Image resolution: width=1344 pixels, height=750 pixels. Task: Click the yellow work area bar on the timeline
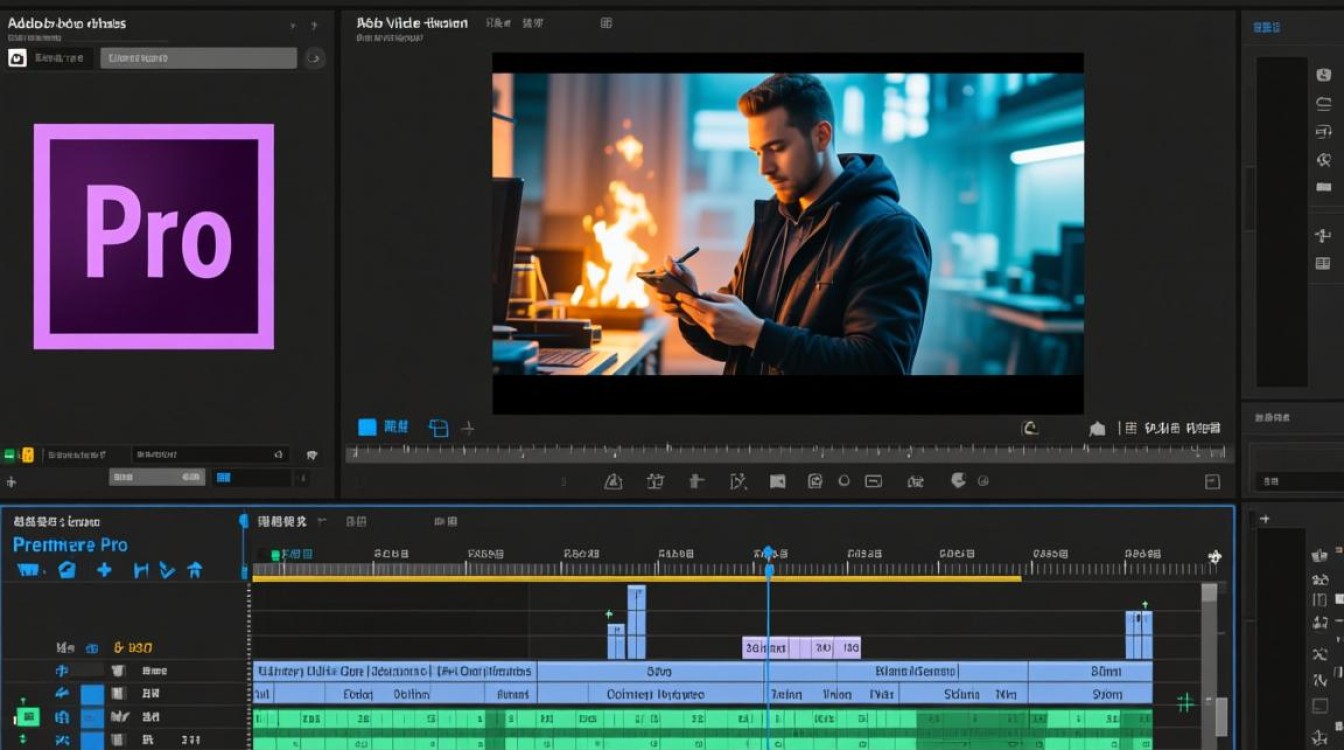point(637,578)
